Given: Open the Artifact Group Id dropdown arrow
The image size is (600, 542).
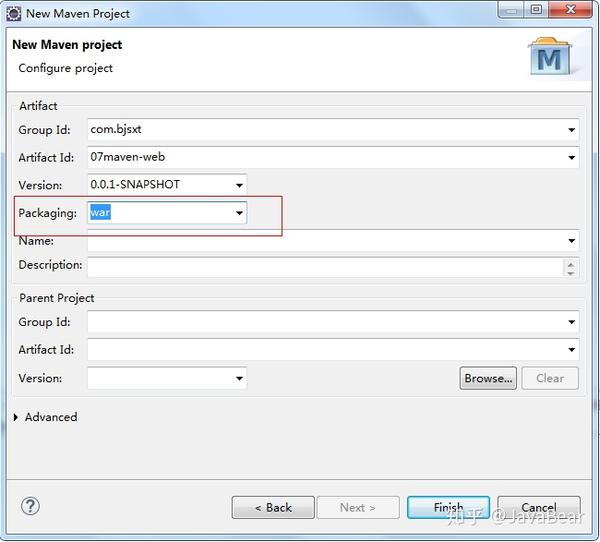Looking at the screenshot, I should pos(571,130).
